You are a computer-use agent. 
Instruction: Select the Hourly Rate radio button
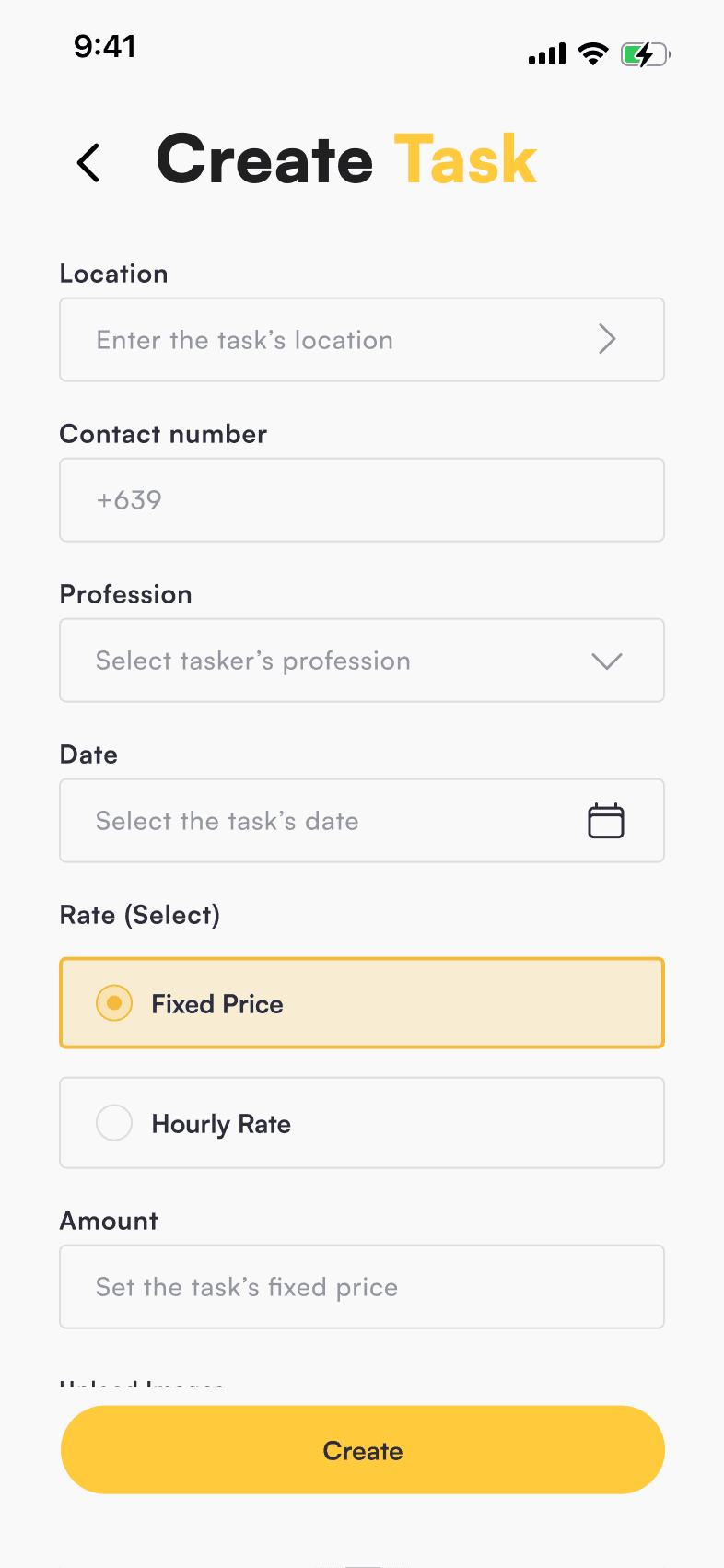[x=114, y=1123]
